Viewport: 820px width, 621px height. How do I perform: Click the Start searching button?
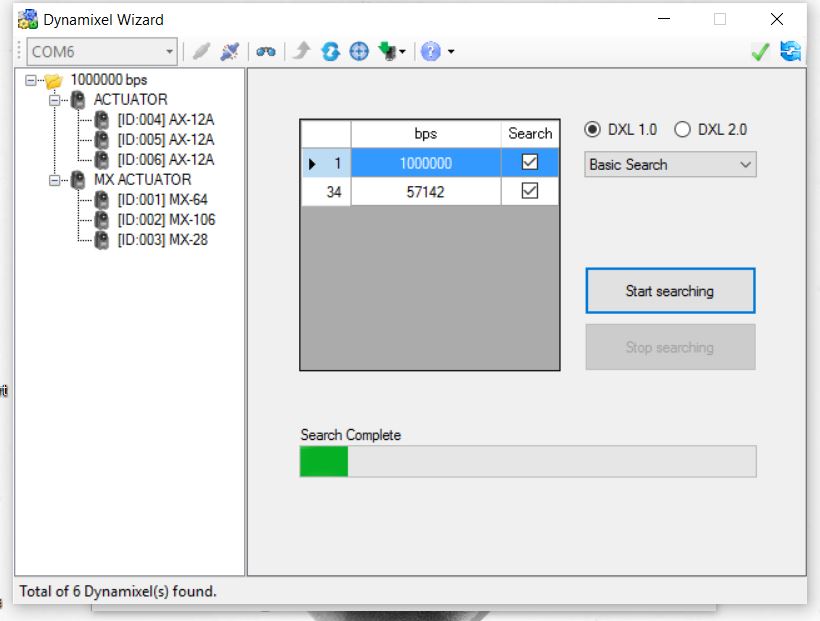(x=670, y=291)
